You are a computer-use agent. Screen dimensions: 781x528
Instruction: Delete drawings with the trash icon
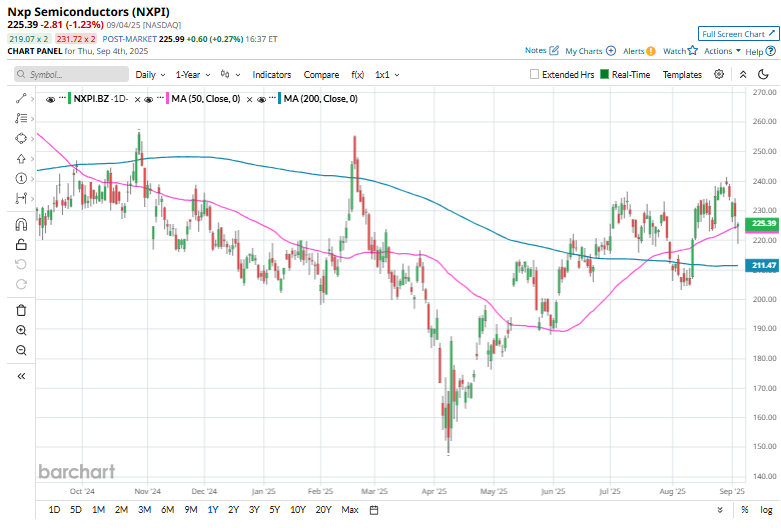click(x=21, y=310)
